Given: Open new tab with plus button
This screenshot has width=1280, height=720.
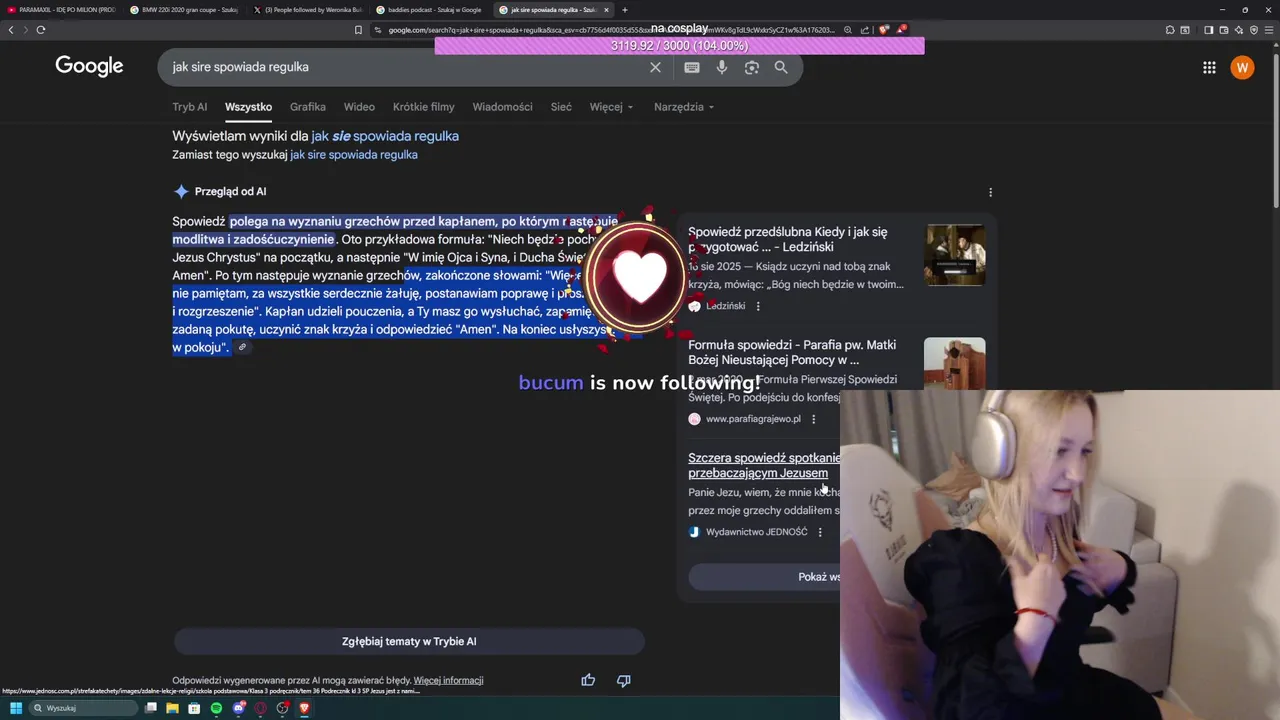Looking at the screenshot, I should [625, 10].
